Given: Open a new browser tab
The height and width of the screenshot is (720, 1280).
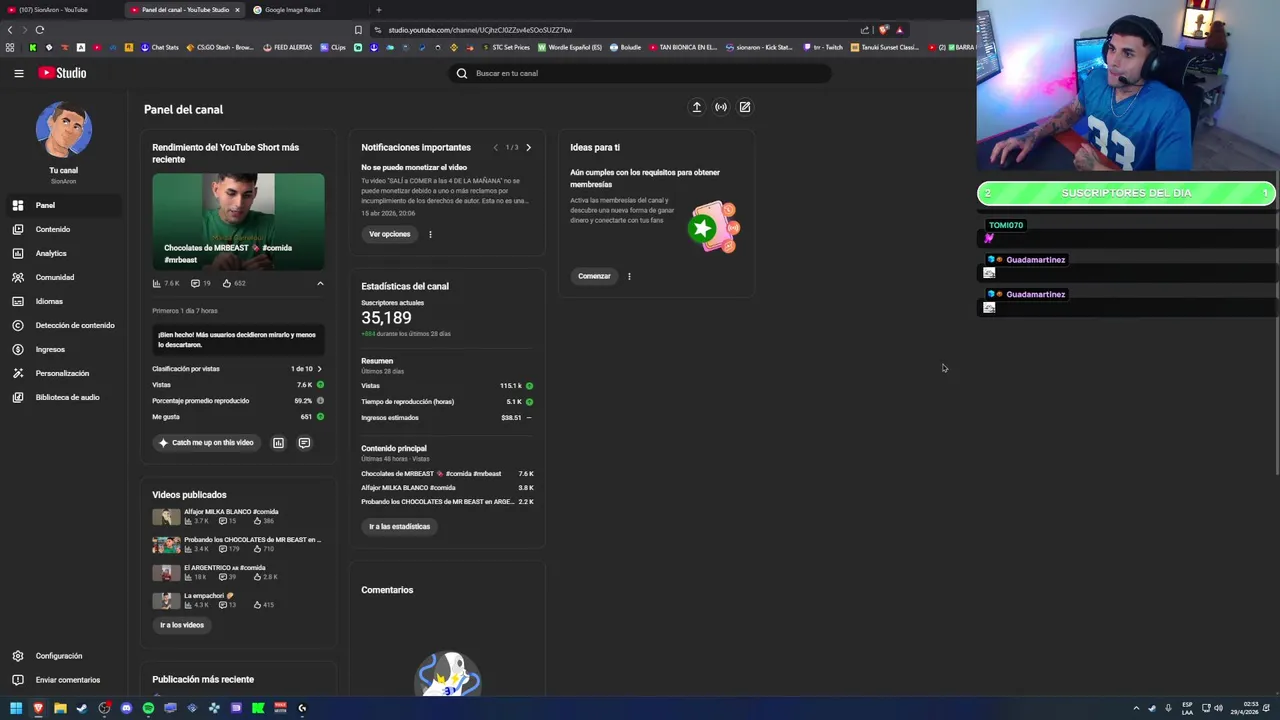Looking at the screenshot, I should (x=378, y=10).
